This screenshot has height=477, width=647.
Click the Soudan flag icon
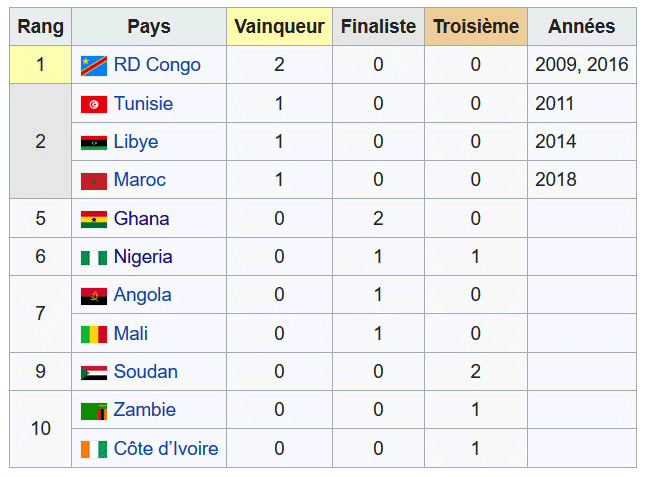tap(93, 372)
